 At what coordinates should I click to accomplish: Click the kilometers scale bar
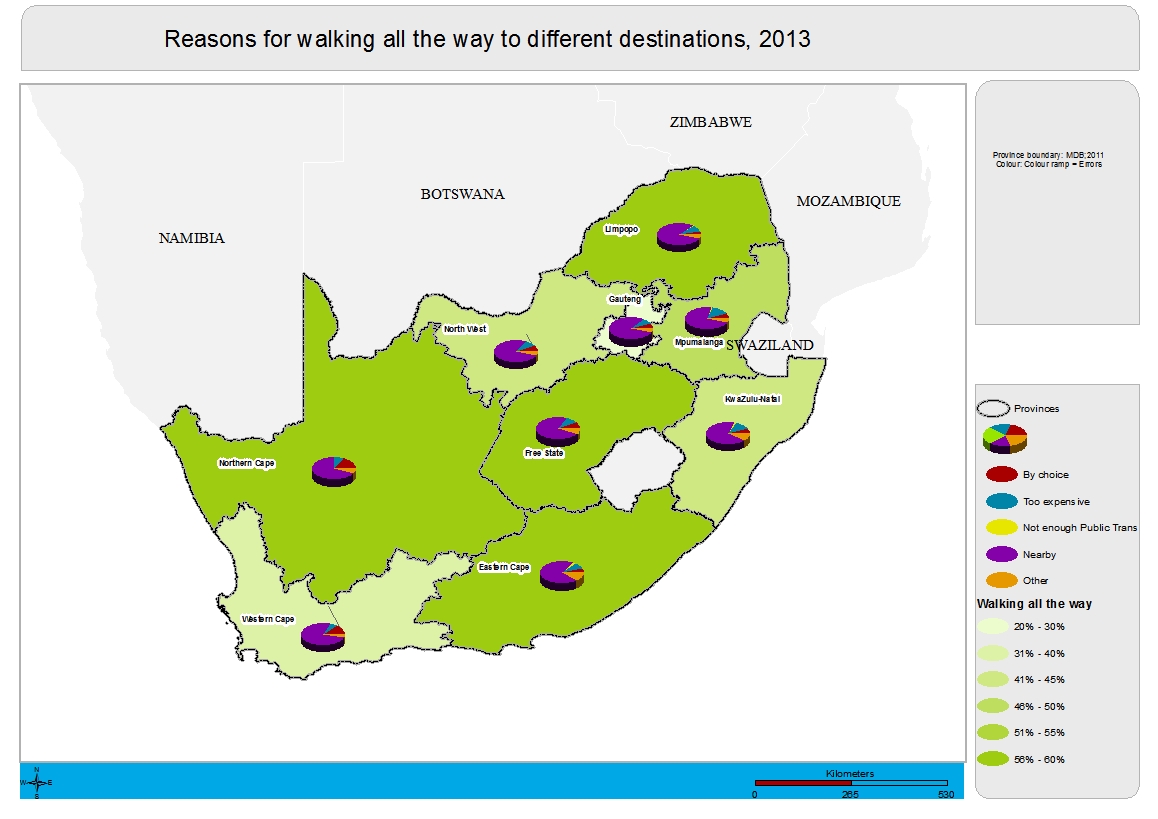point(850,783)
